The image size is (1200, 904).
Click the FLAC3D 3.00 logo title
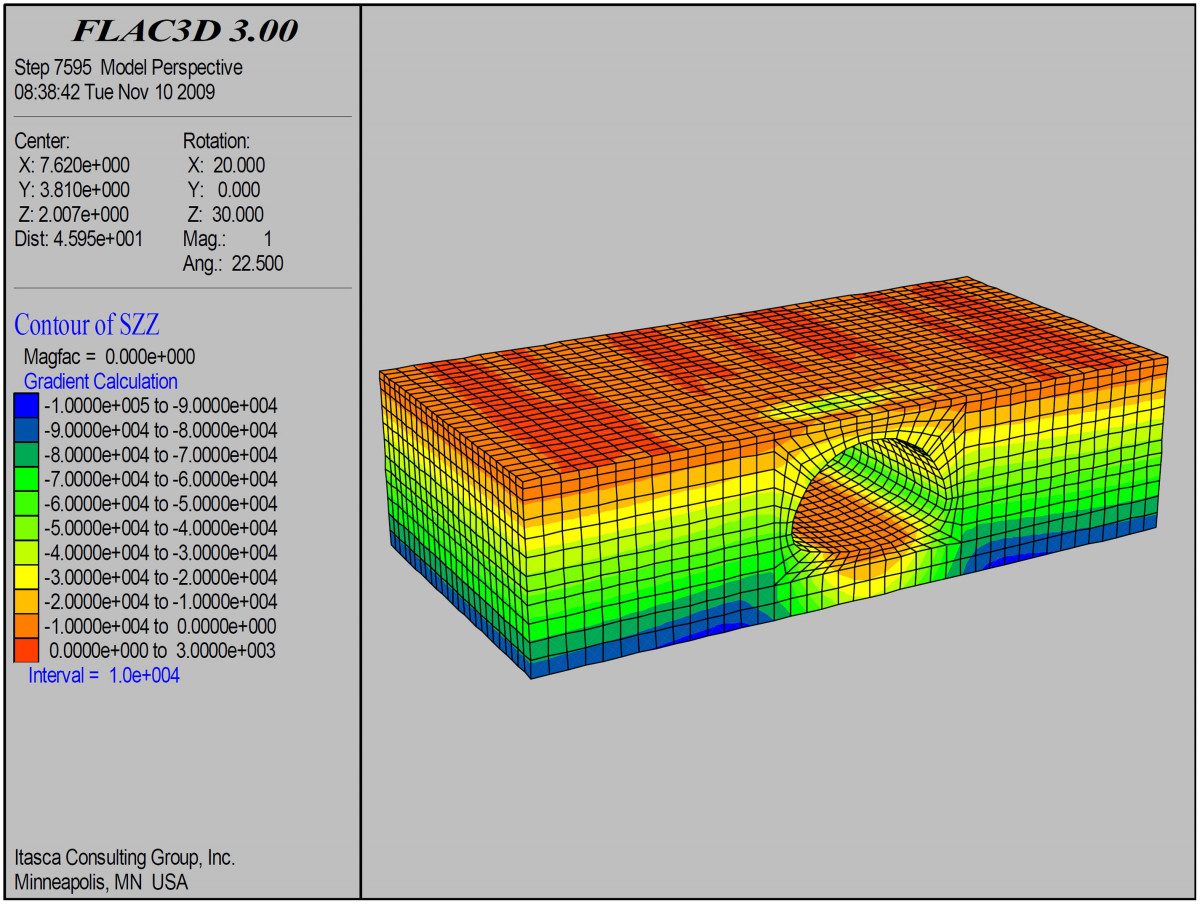click(186, 32)
